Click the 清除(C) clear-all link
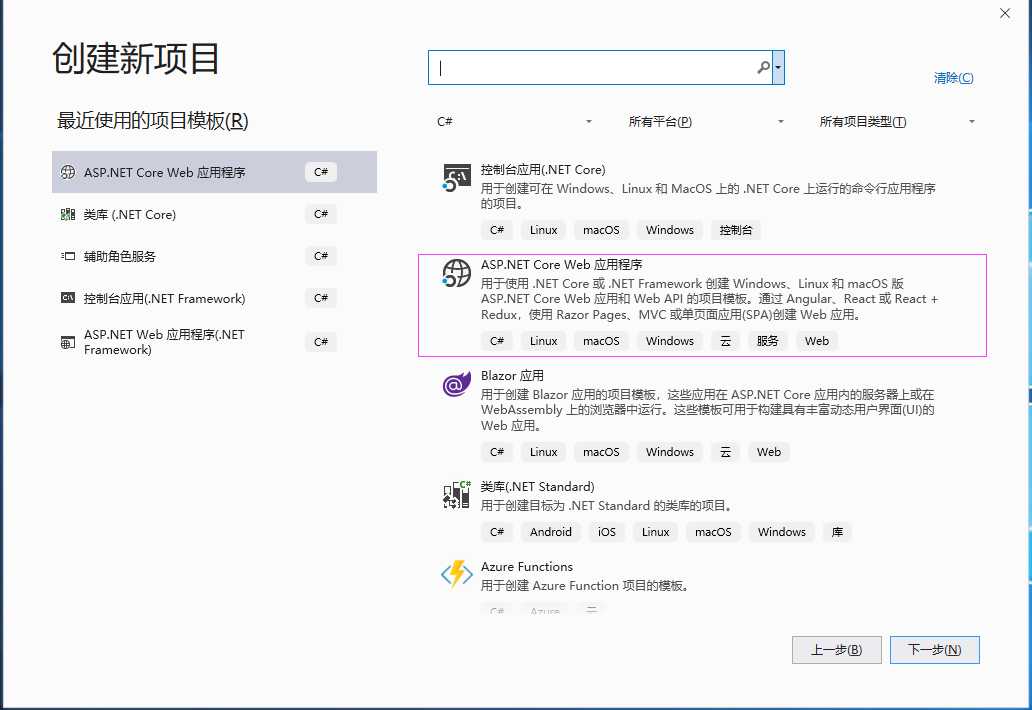The width and height of the screenshot is (1032, 710). tap(953, 78)
